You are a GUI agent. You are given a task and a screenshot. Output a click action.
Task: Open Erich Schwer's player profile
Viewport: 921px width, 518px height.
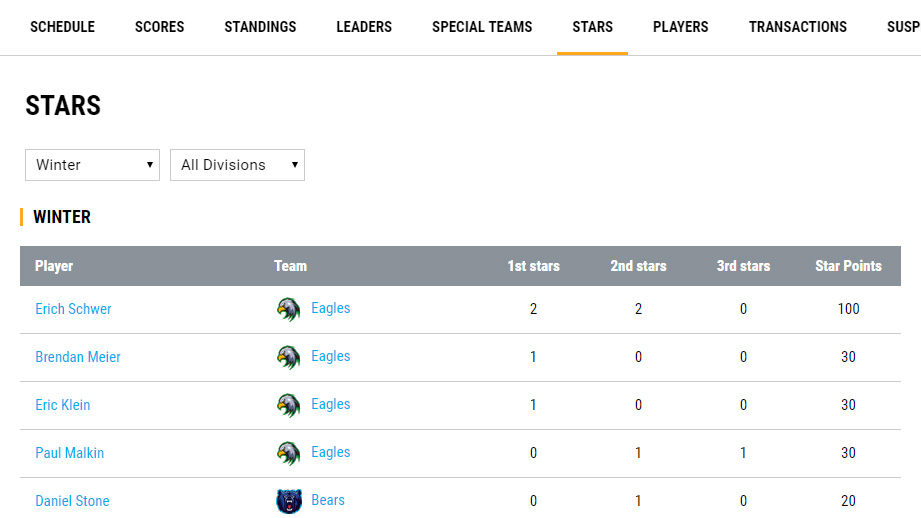point(73,309)
